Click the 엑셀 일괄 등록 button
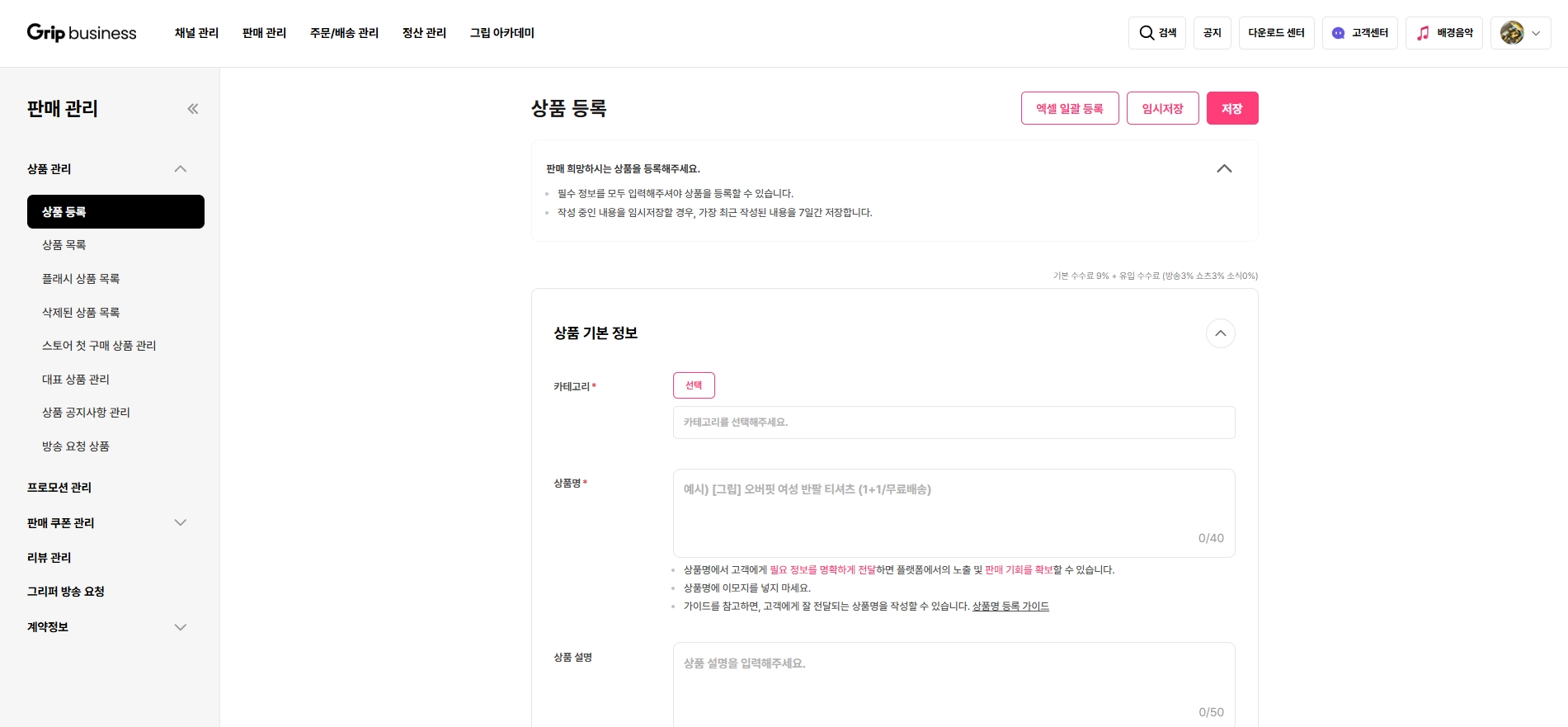1568x727 pixels. (1069, 108)
